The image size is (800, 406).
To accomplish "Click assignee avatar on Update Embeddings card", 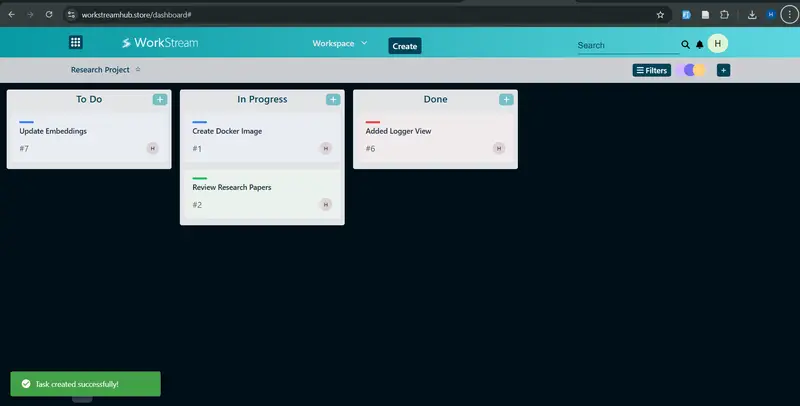I will [153, 148].
